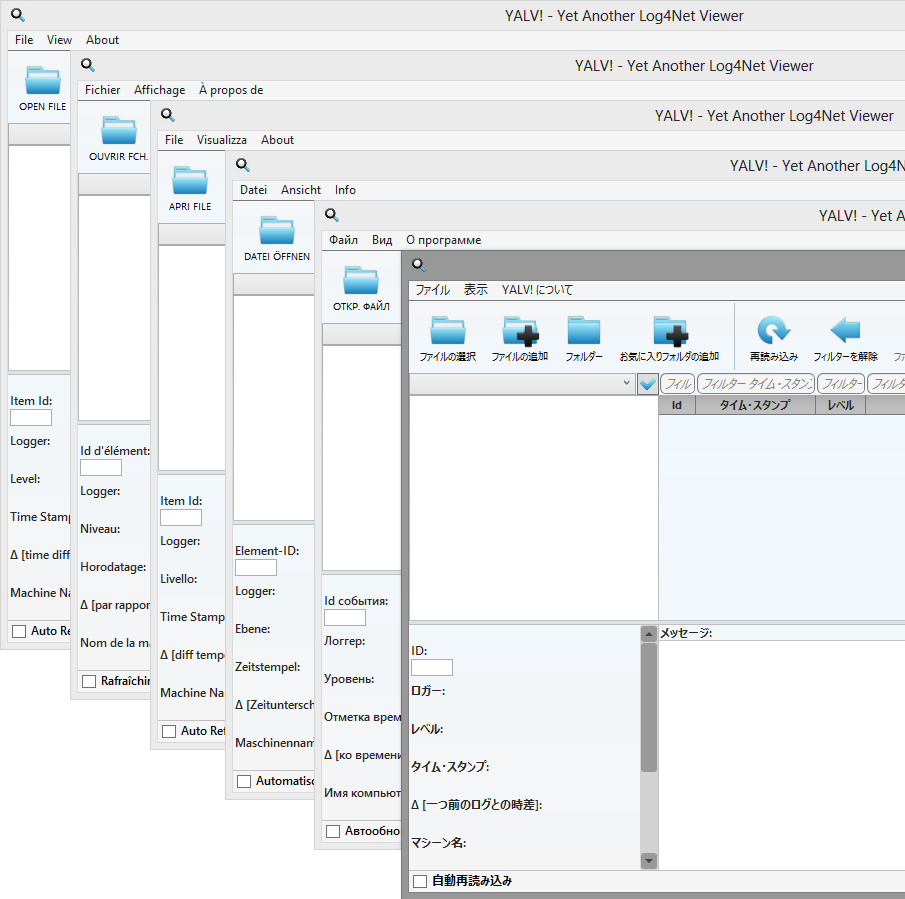Click the magnifier icon in the Italian window title bar
The width and height of the screenshot is (905, 899).
point(168,115)
